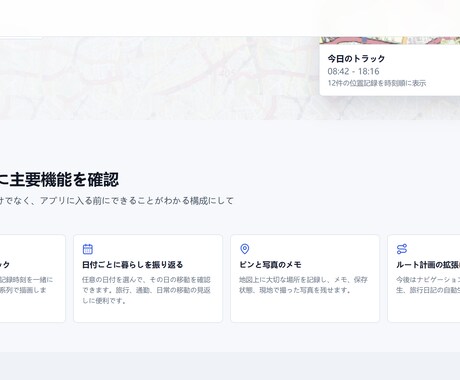The width and height of the screenshot is (460, 380).
Task: Click the description starting 今後はナビゲーション
Action: pos(428,285)
